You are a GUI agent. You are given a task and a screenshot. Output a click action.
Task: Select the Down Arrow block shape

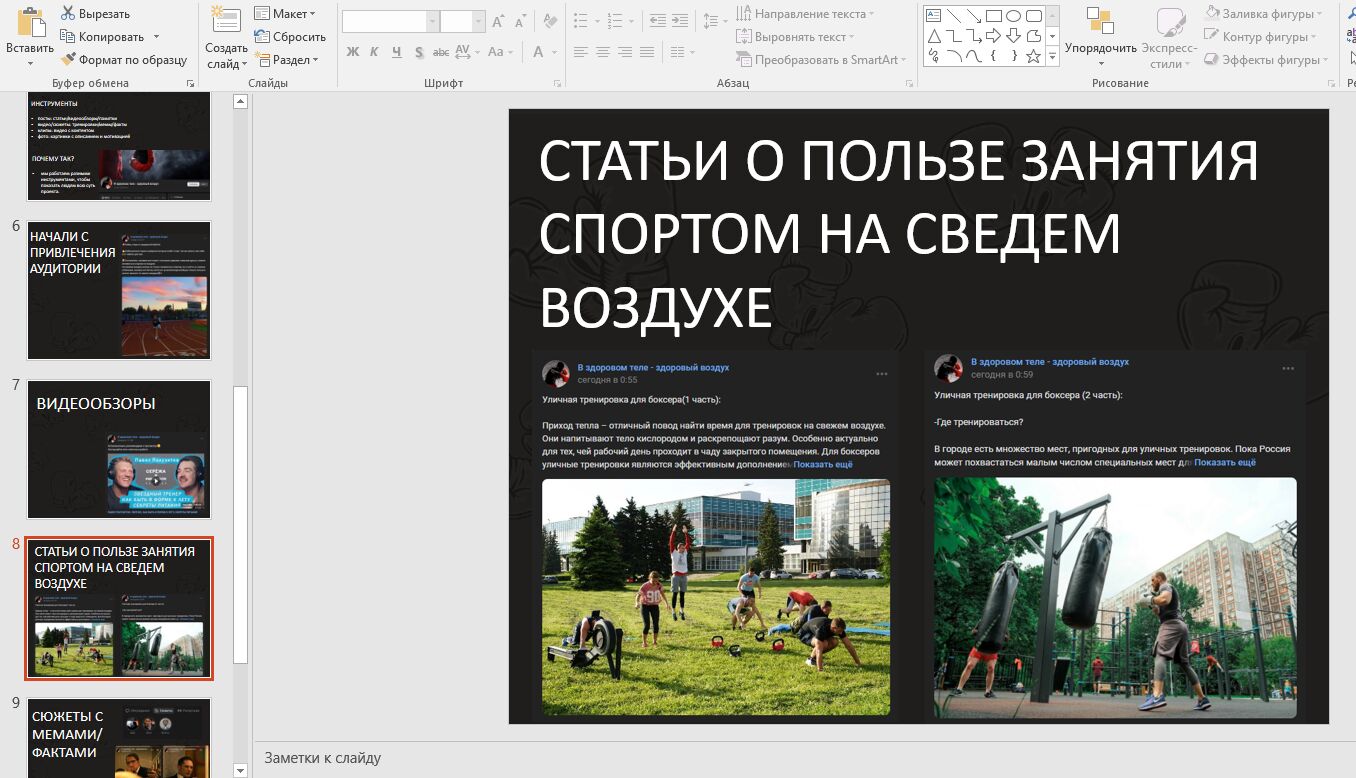click(1013, 36)
